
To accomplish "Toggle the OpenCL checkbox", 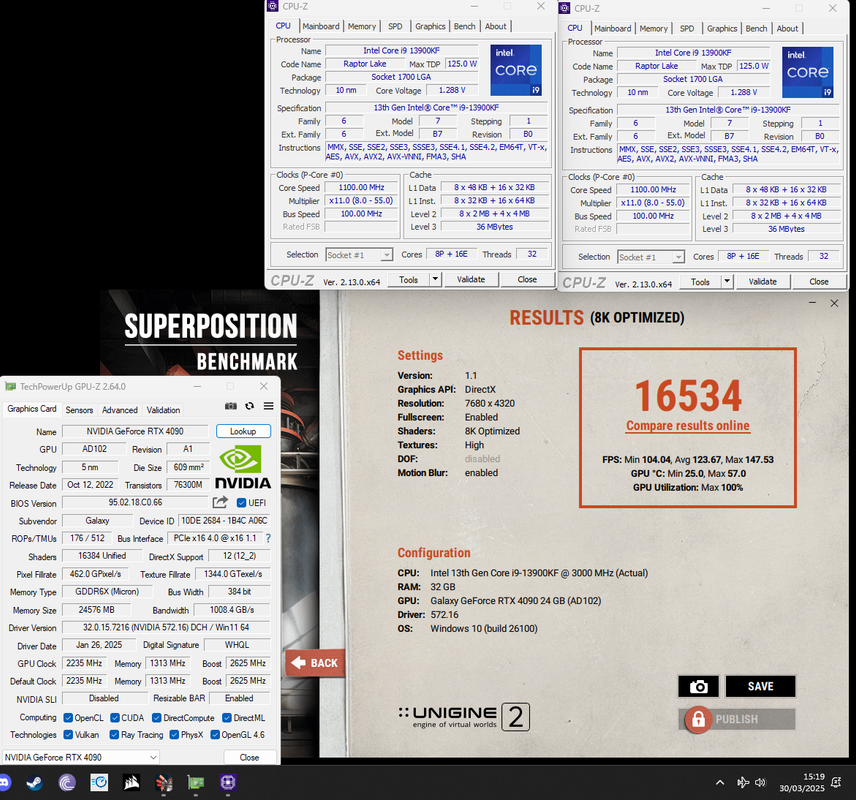I will click(68, 718).
